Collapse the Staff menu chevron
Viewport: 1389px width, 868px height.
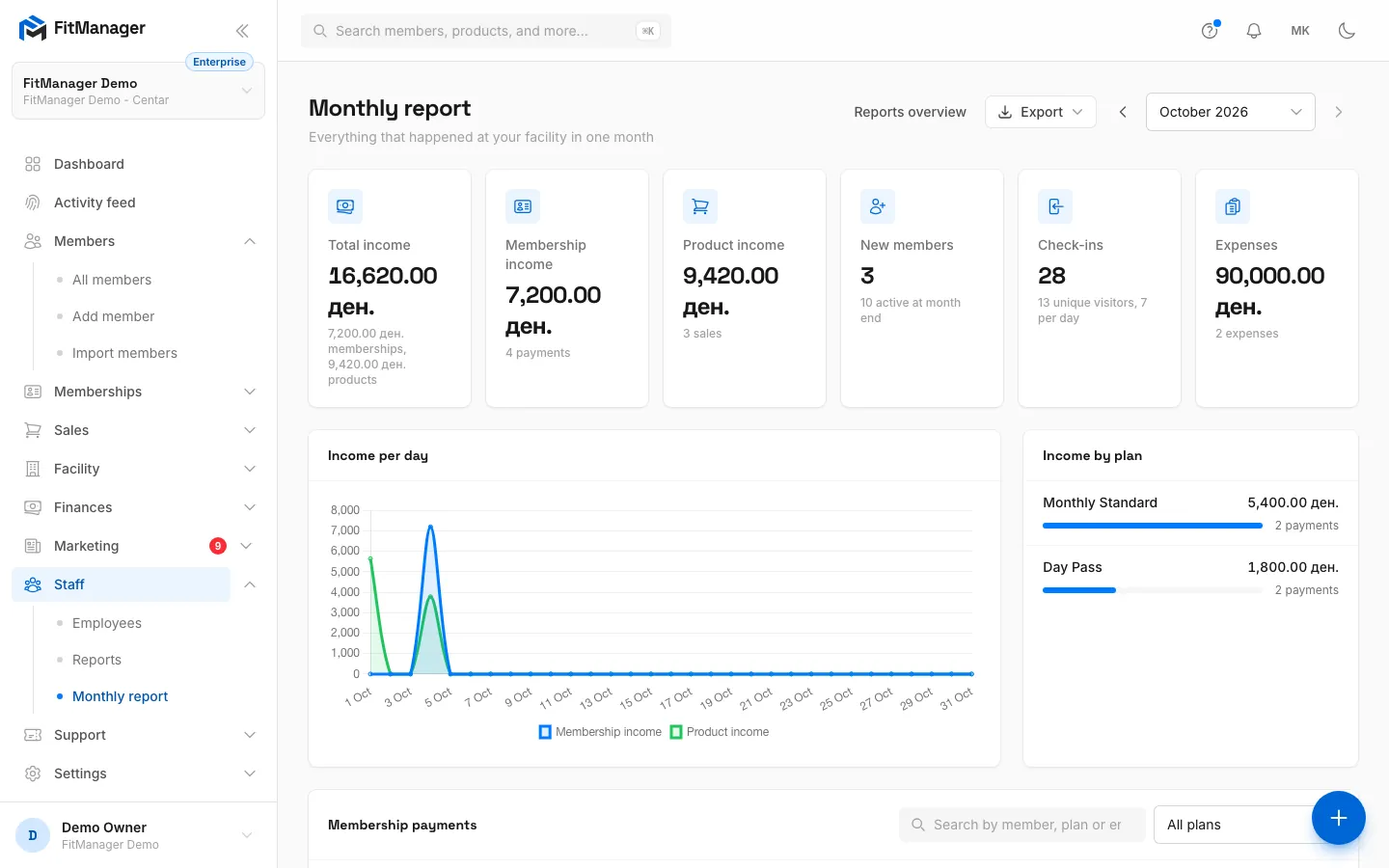[250, 584]
